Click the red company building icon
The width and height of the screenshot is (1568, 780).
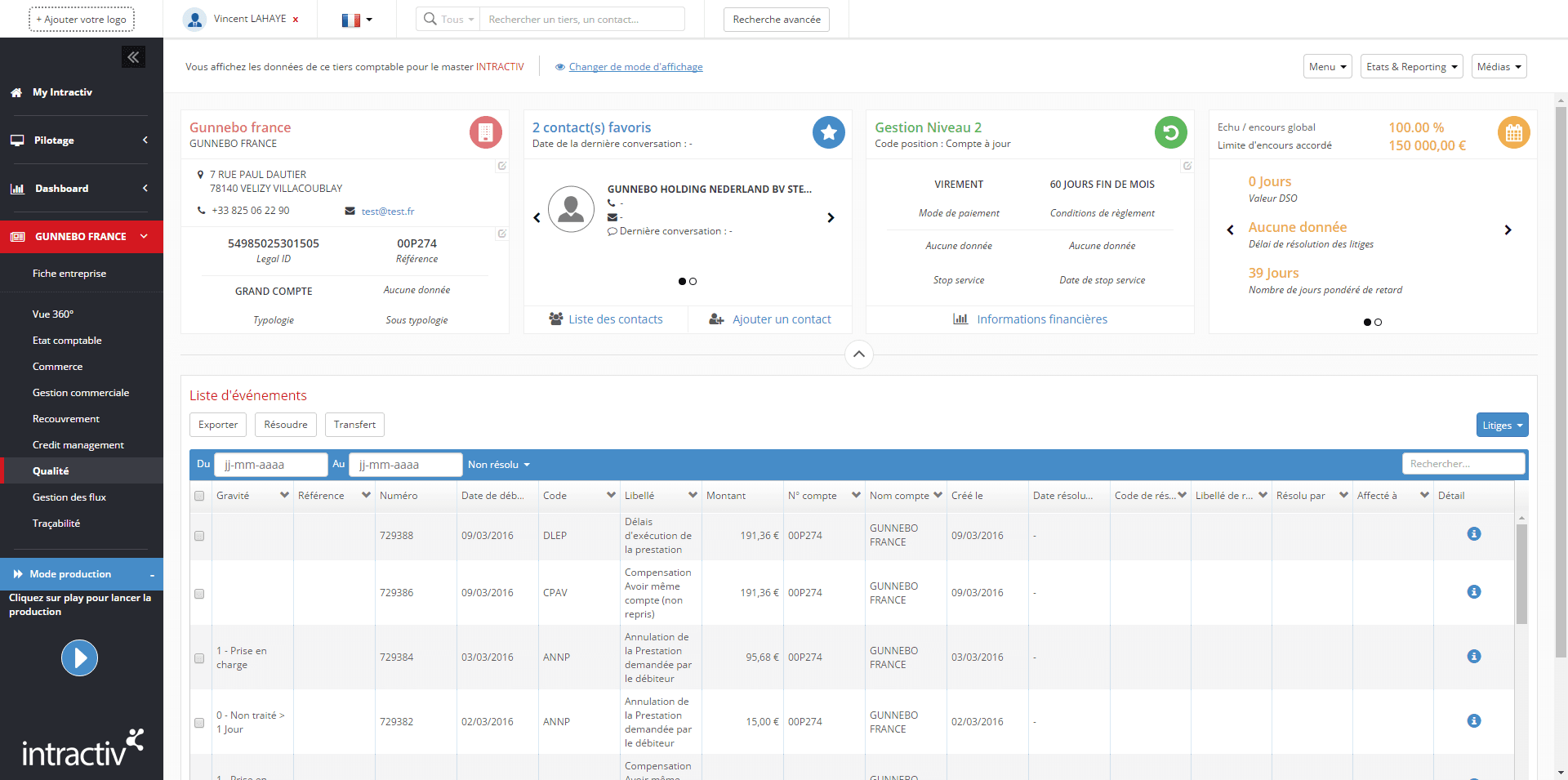[485, 132]
